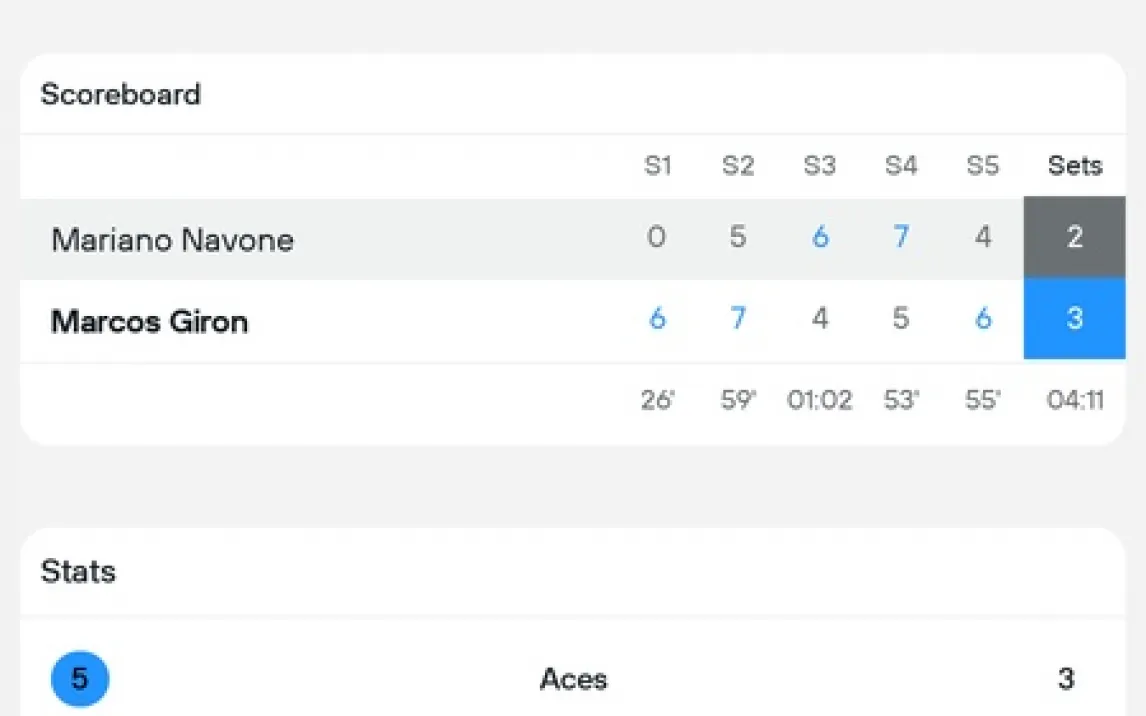Select the S3 column header
The width and height of the screenshot is (1146, 716).
click(x=819, y=166)
